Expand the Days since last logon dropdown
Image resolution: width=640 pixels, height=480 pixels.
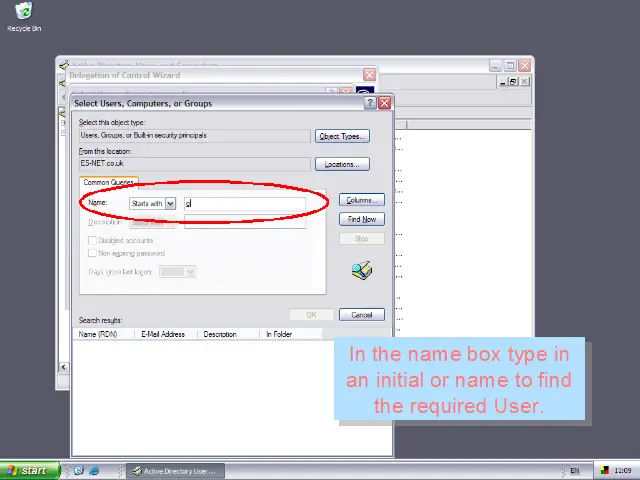pos(190,272)
